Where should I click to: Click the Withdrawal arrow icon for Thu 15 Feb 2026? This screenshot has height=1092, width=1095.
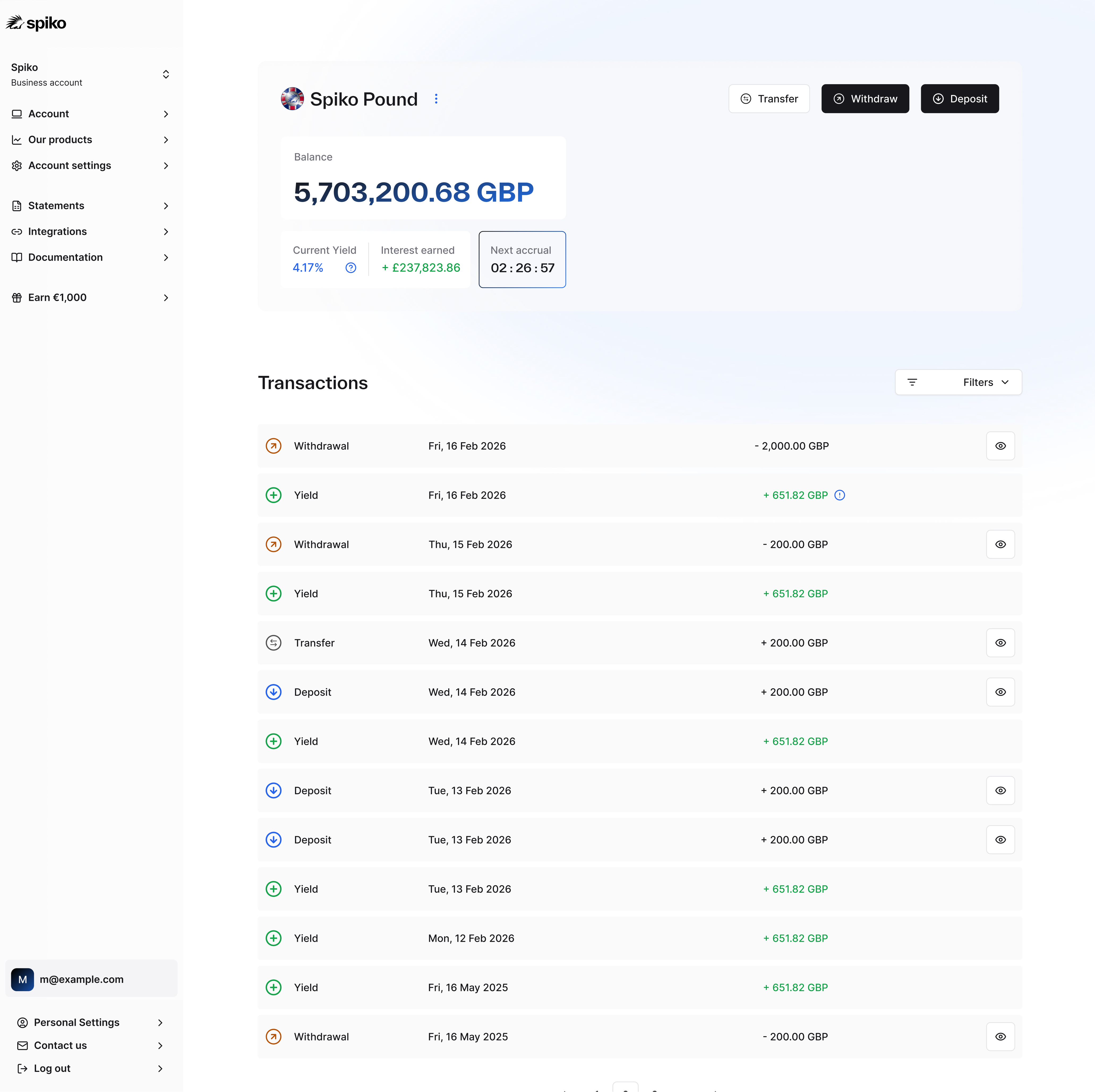point(274,545)
